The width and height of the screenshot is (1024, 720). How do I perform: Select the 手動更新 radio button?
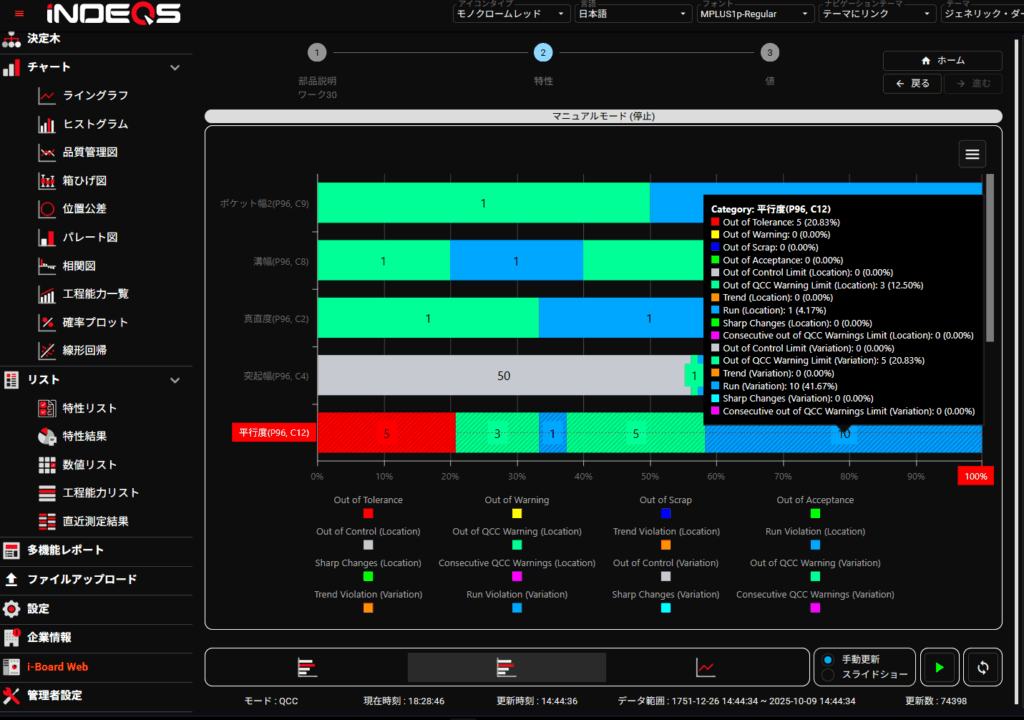coord(827,660)
